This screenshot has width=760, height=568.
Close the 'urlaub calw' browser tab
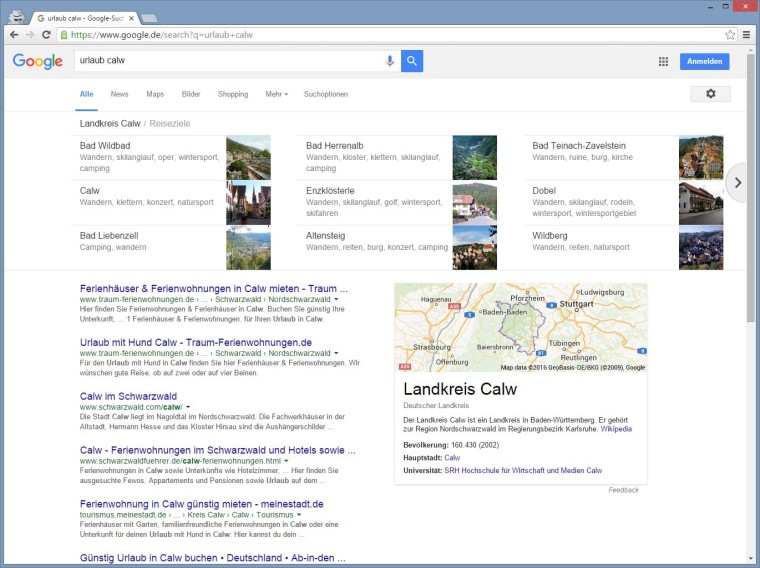tap(131, 18)
